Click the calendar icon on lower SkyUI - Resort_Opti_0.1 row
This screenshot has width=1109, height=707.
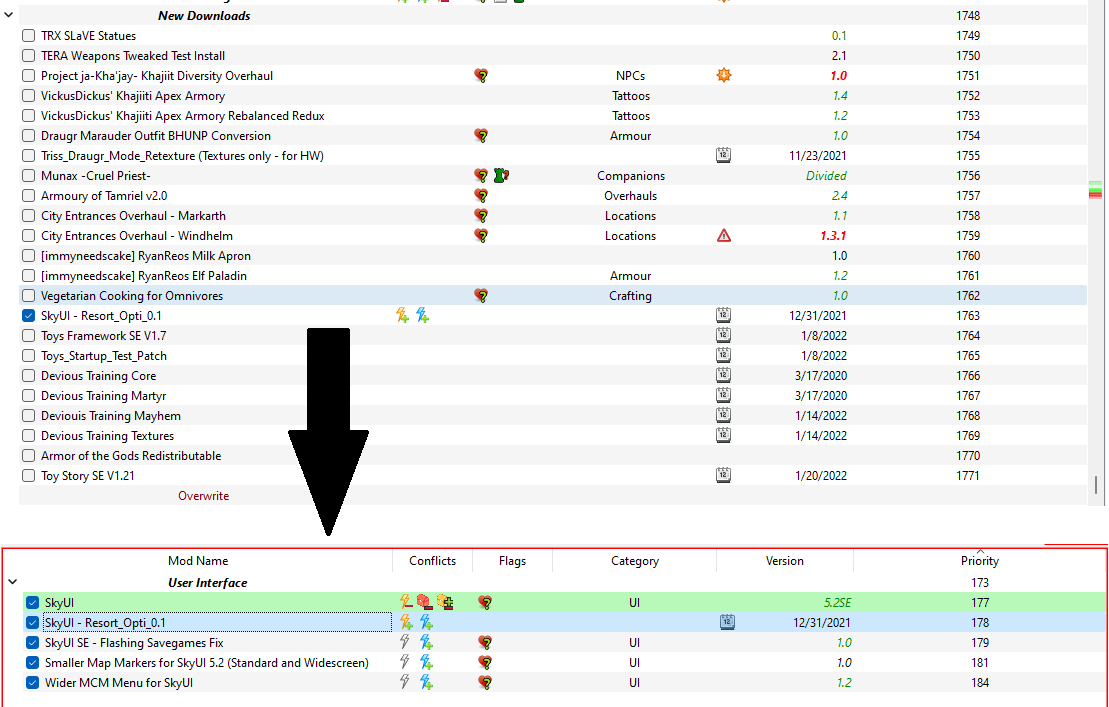(727, 622)
